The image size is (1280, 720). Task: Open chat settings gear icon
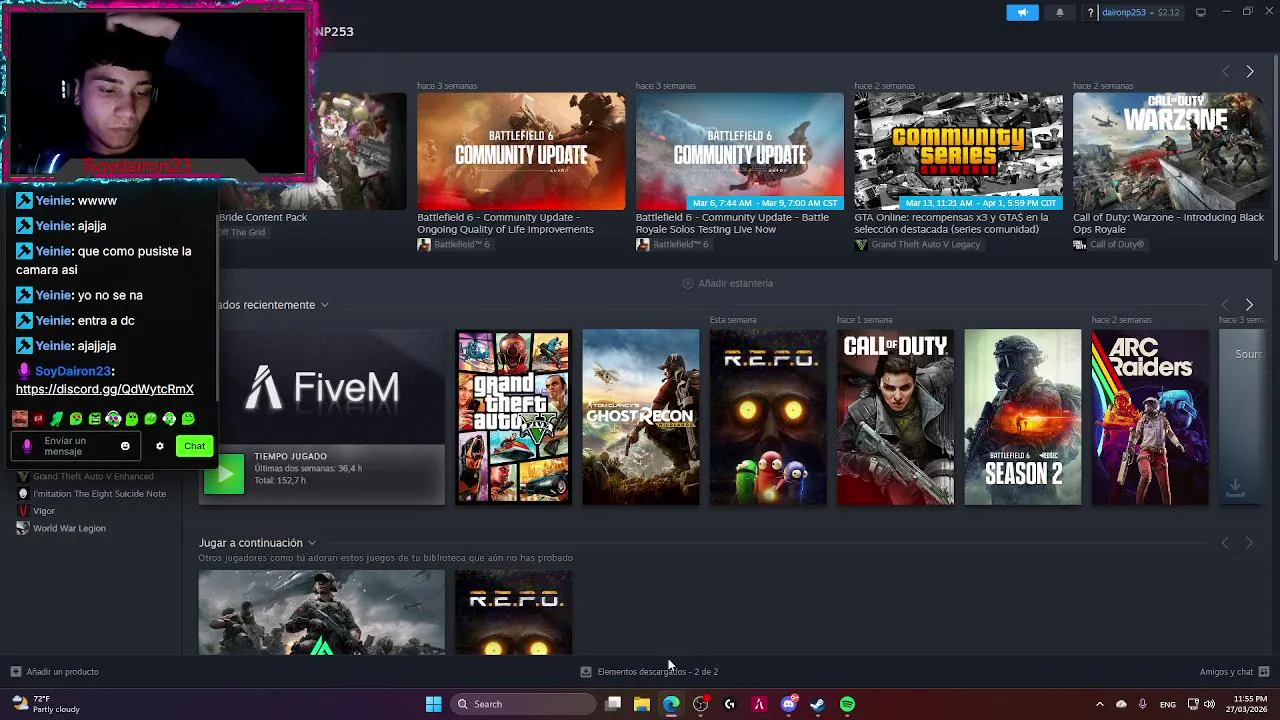(160, 446)
